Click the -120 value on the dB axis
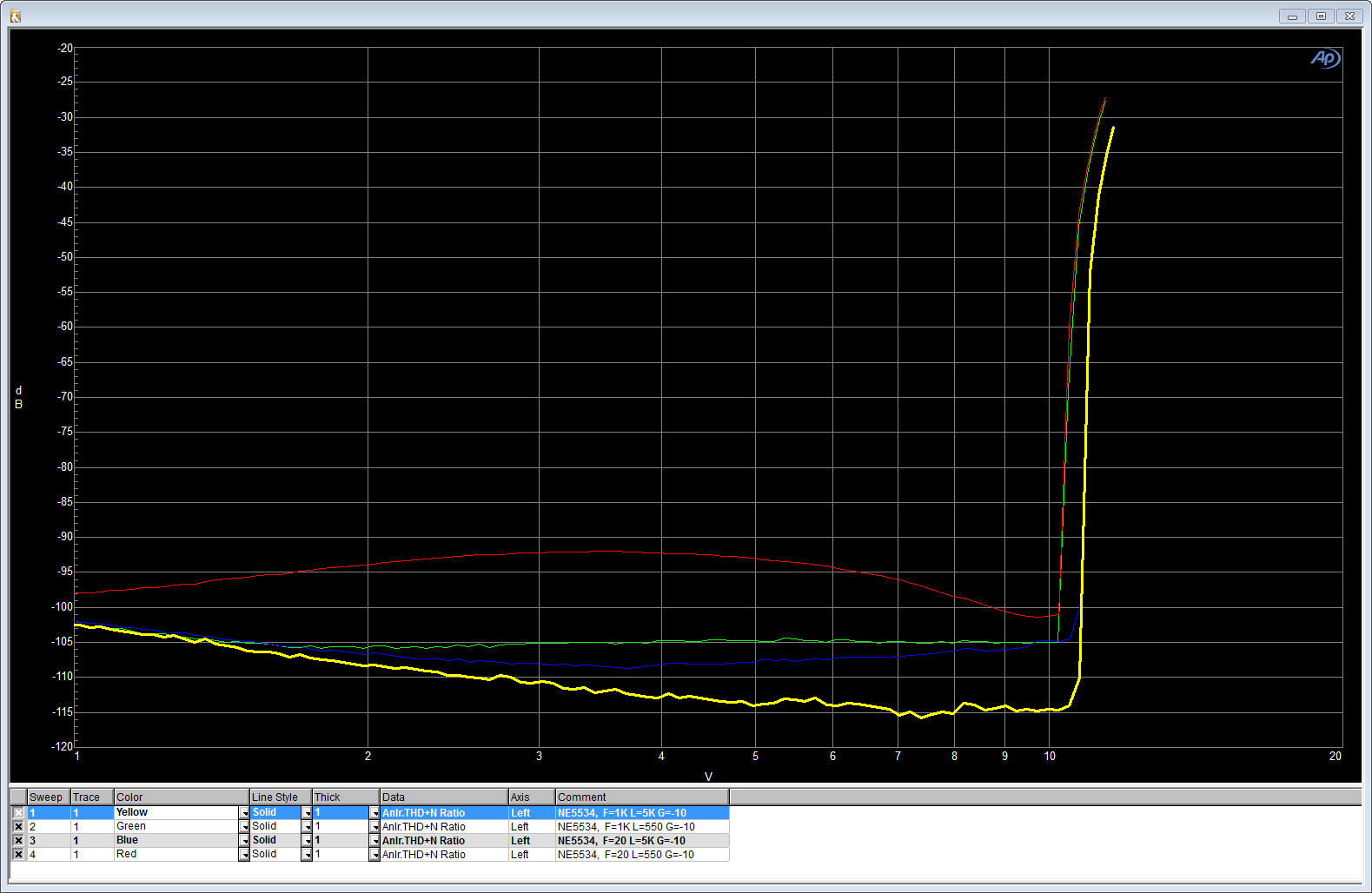 [63, 746]
